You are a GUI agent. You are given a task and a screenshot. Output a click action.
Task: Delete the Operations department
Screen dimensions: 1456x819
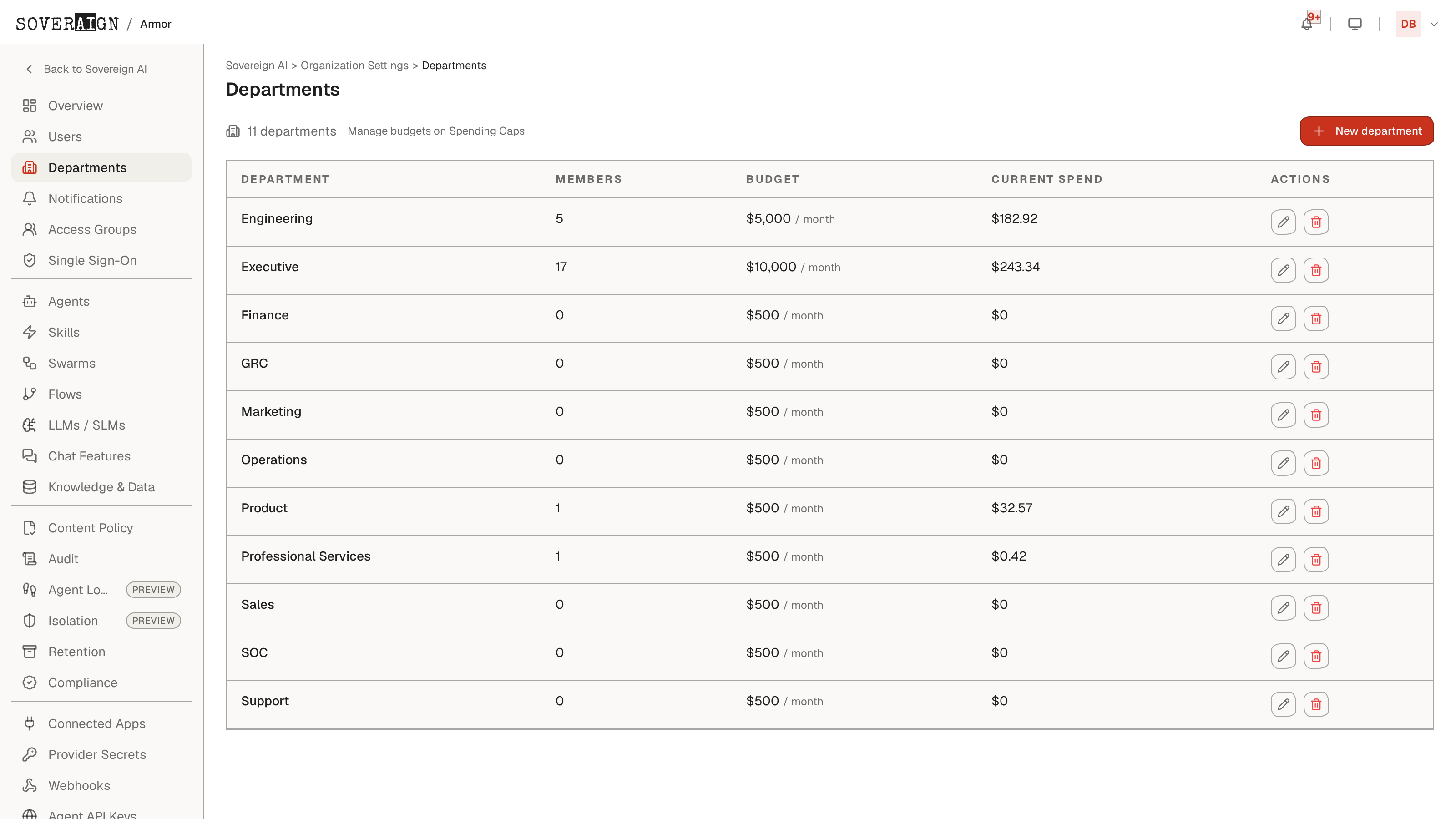1316,463
